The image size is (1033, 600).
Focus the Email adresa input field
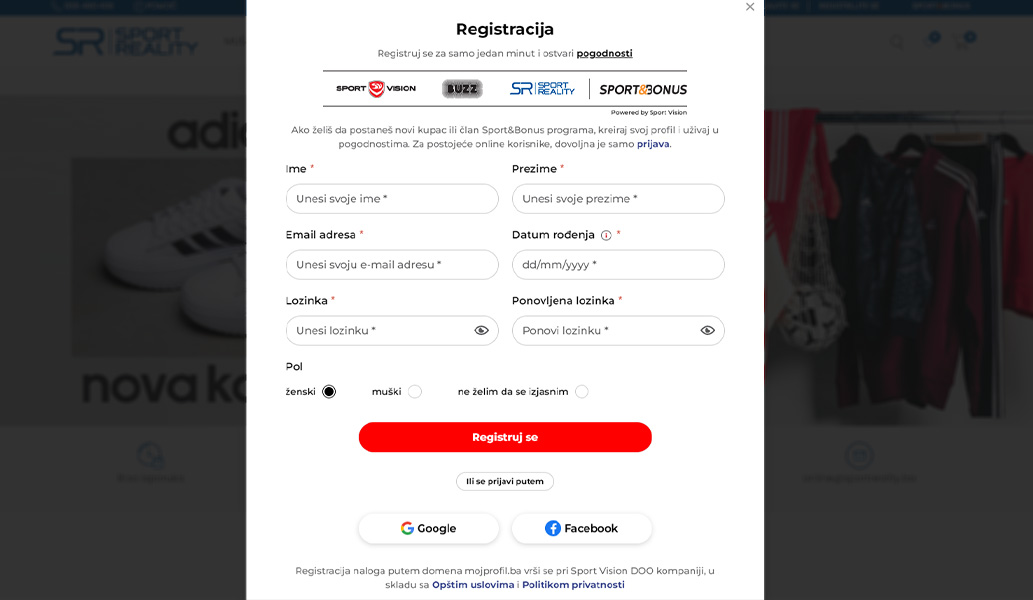pos(392,265)
